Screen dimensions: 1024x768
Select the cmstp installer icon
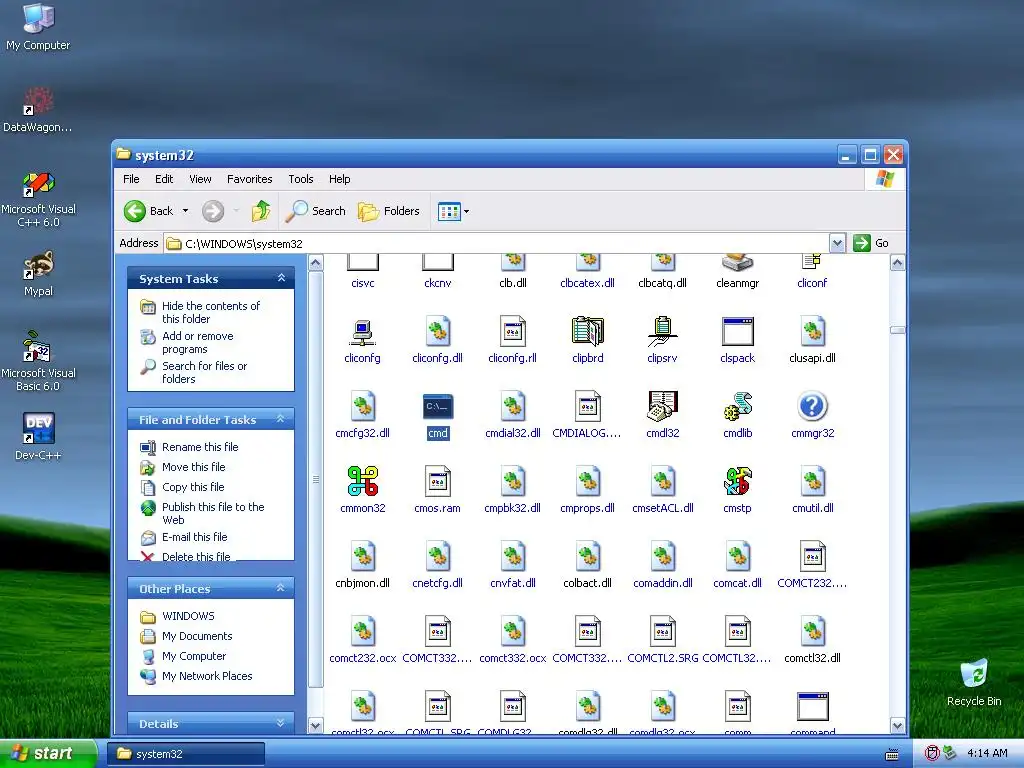(737, 490)
